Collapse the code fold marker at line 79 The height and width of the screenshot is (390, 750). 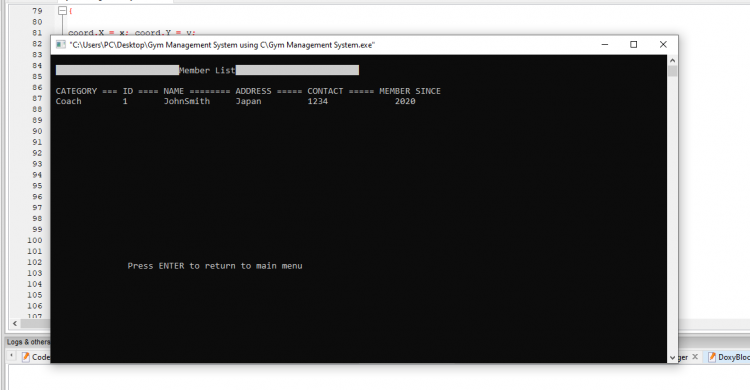(62, 11)
